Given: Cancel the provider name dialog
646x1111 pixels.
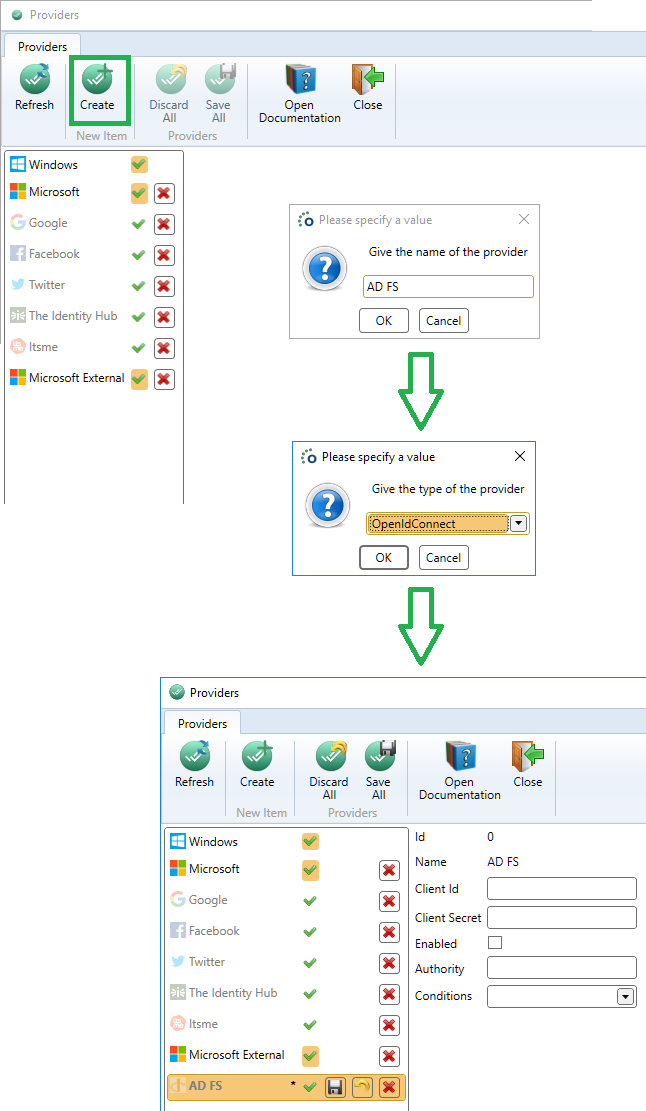Looking at the screenshot, I should 443,320.
